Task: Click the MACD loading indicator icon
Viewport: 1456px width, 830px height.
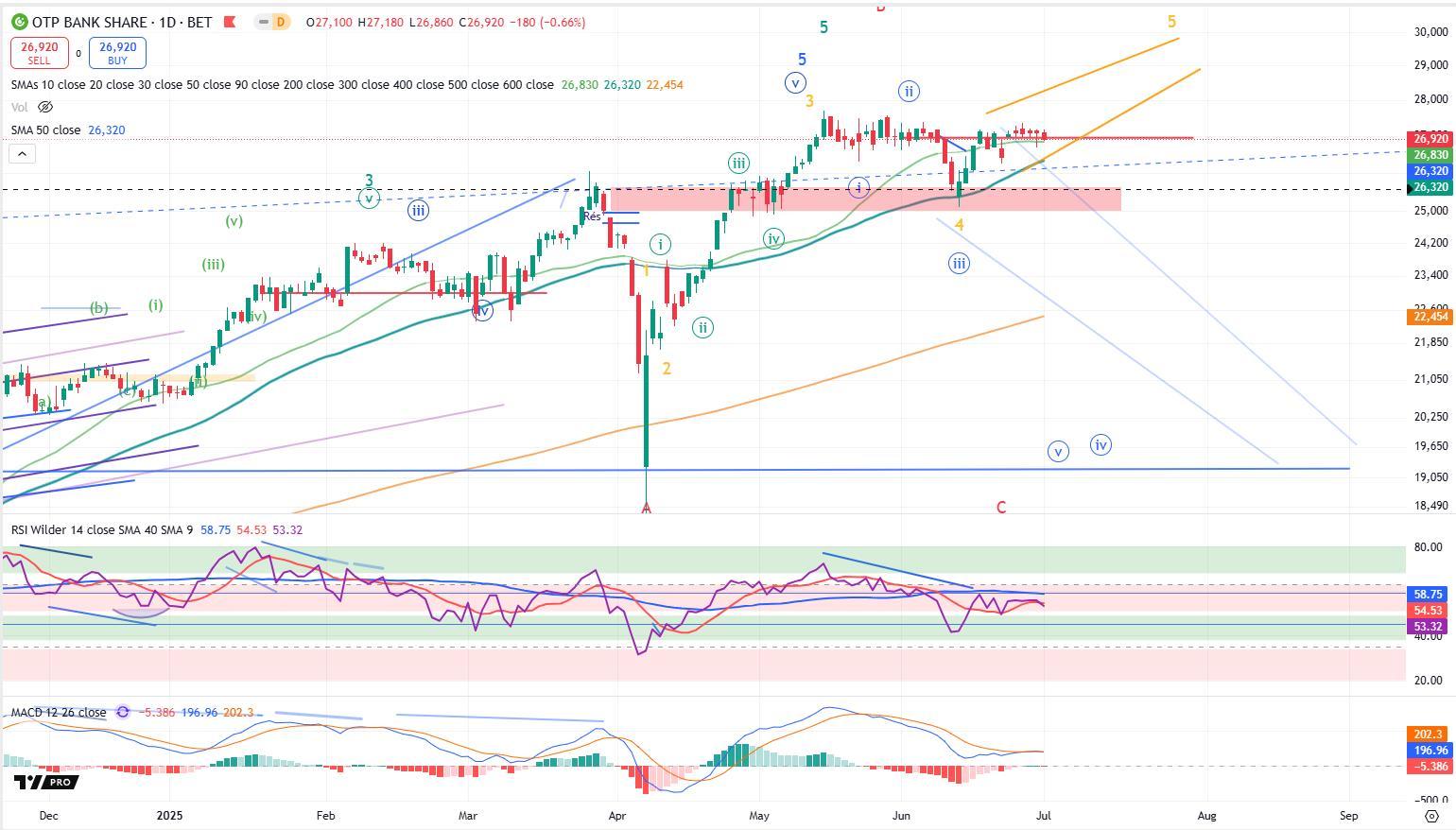Action: [122, 712]
